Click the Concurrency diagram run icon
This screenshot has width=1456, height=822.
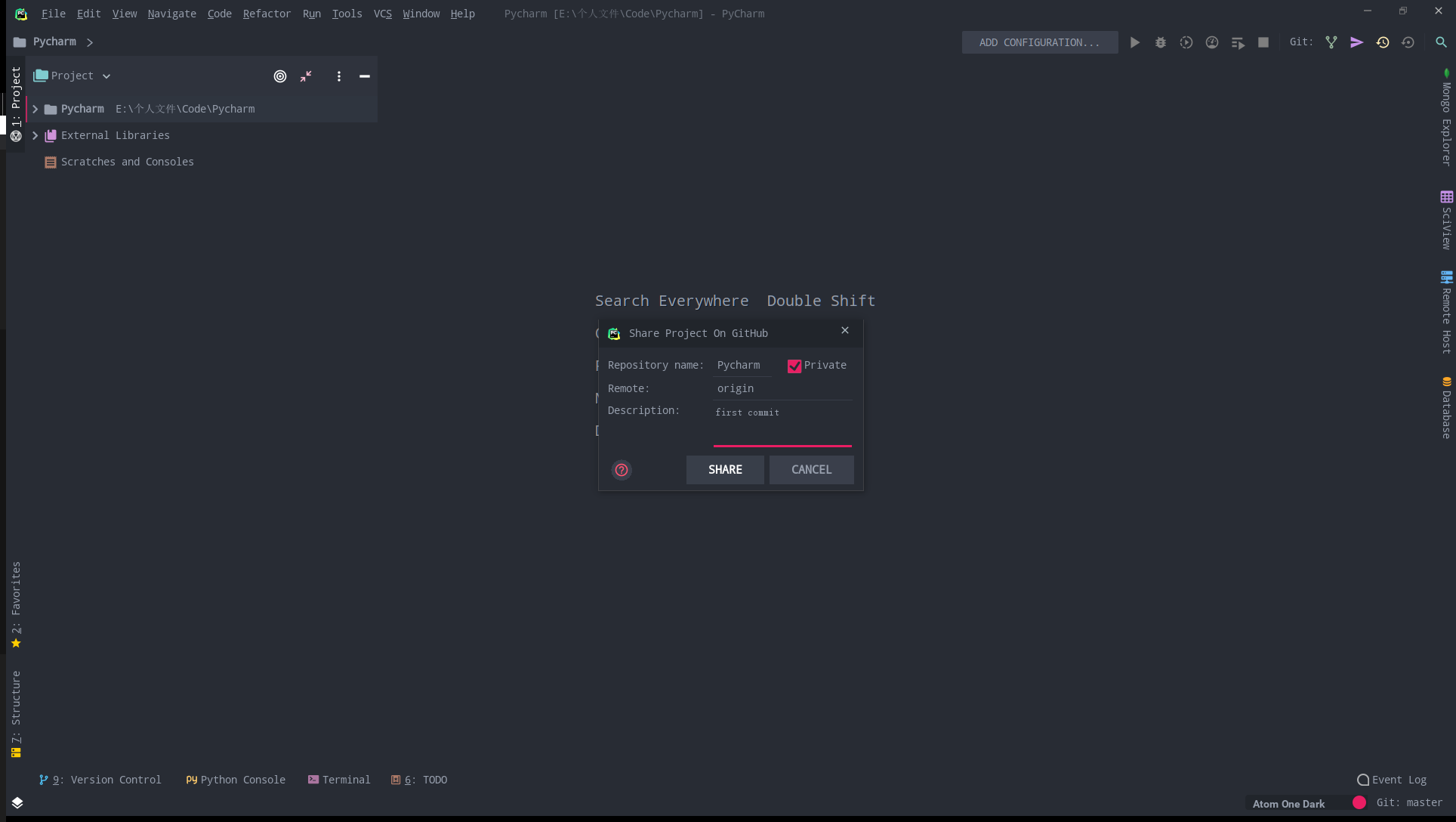pos(1238,43)
